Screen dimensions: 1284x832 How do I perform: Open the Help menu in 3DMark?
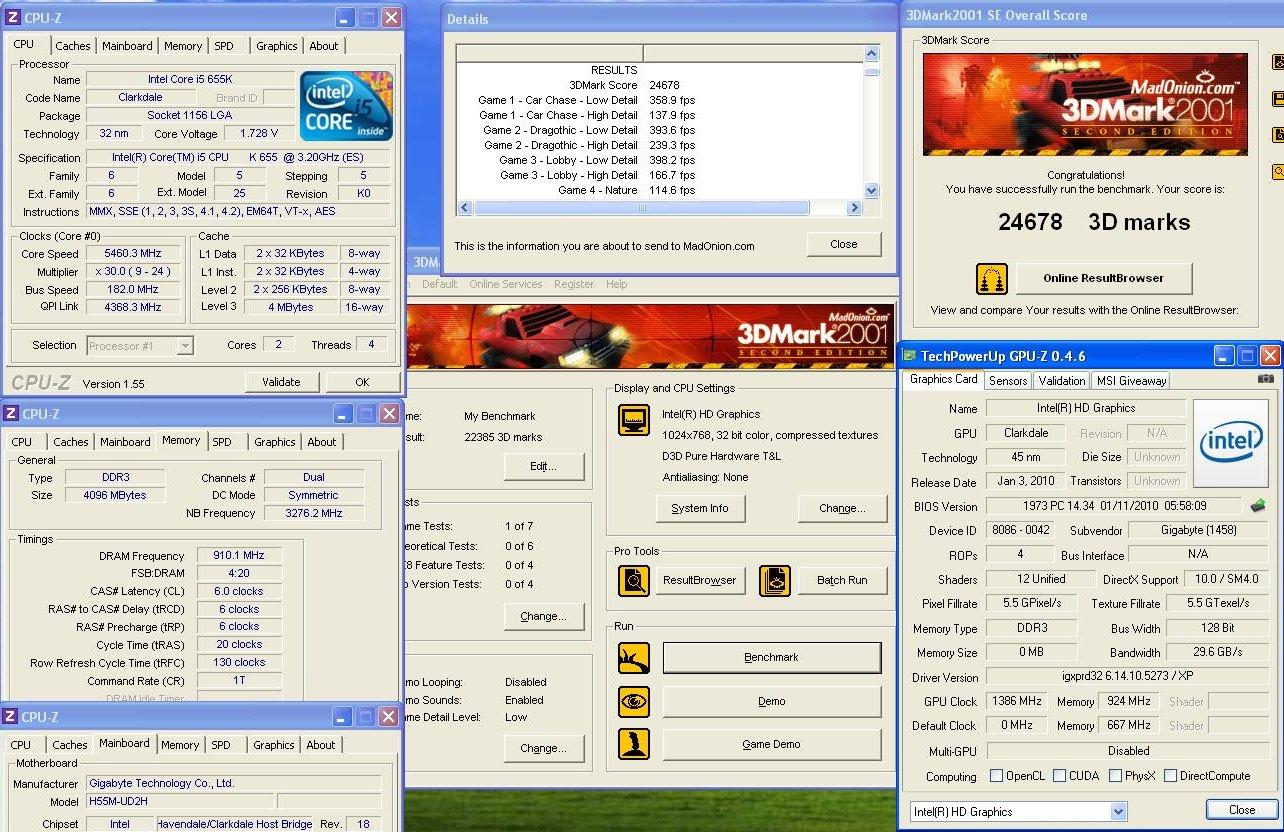click(x=617, y=284)
